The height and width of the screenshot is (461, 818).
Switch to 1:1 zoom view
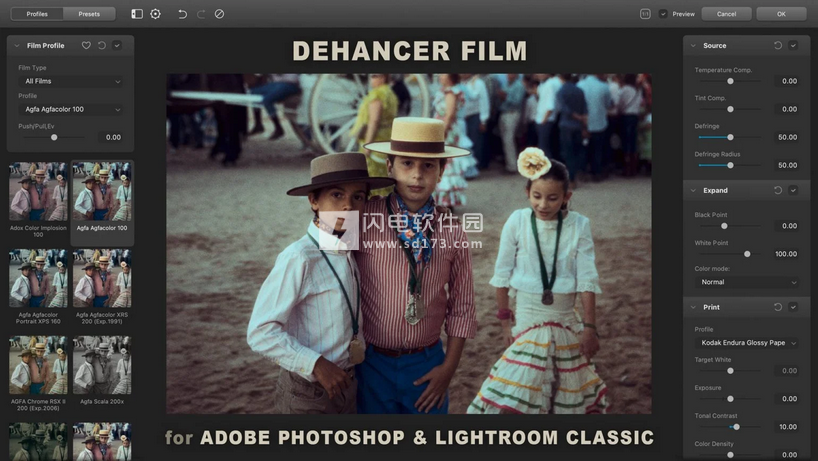(645, 14)
